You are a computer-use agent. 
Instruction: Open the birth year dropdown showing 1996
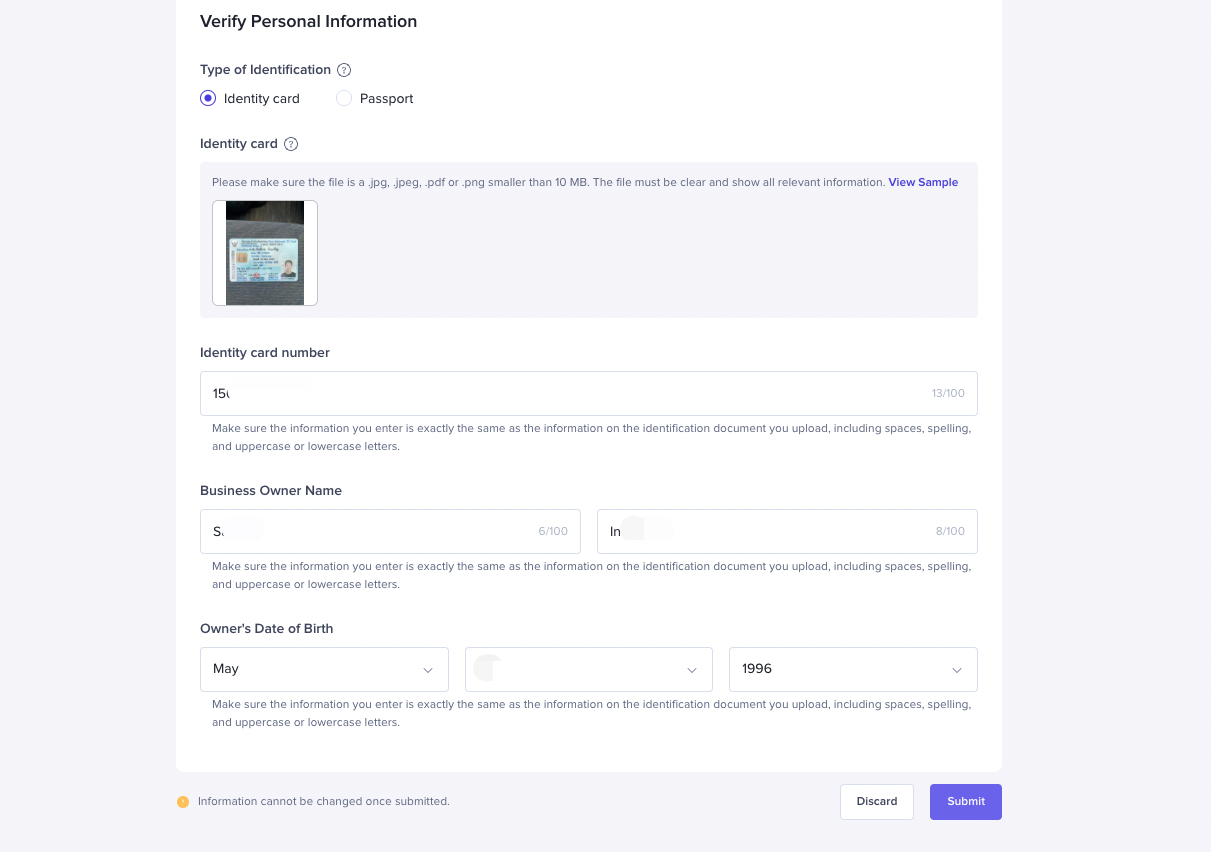pyautogui.click(x=852, y=669)
